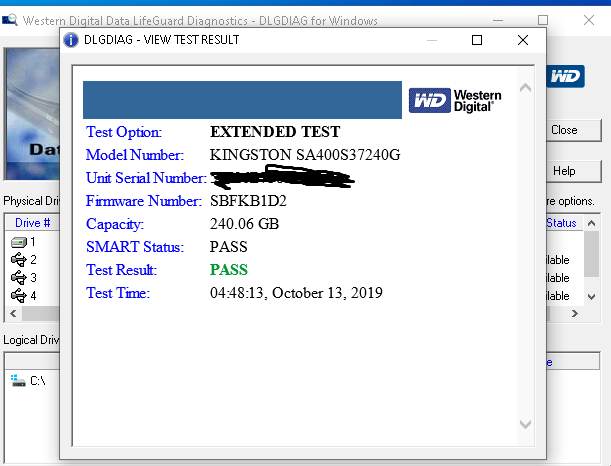Maximize the VIEW TEST RESULT dialog

pyautogui.click(x=477, y=40)
